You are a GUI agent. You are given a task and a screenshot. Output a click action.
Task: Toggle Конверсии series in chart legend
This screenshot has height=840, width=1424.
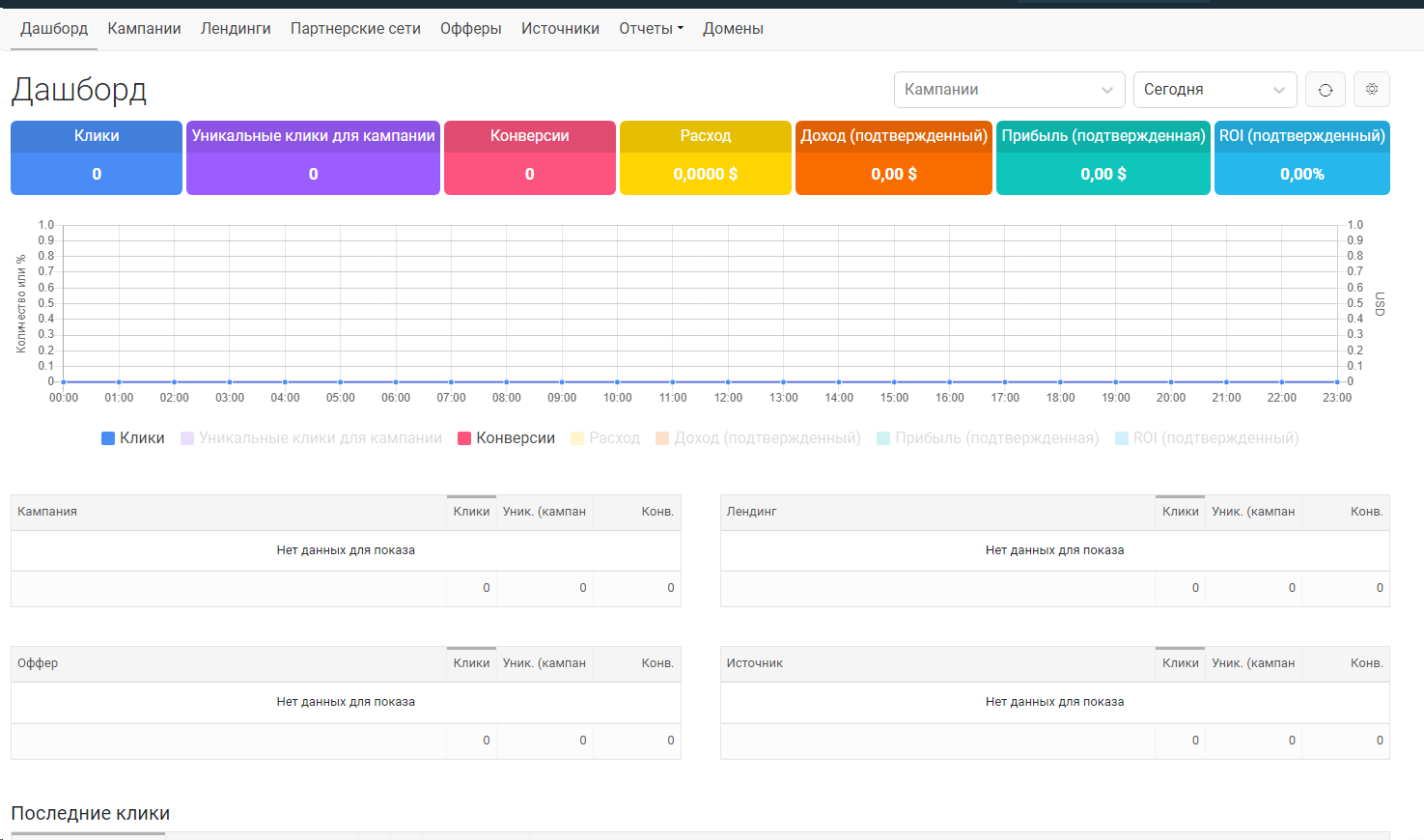(507, 438)
